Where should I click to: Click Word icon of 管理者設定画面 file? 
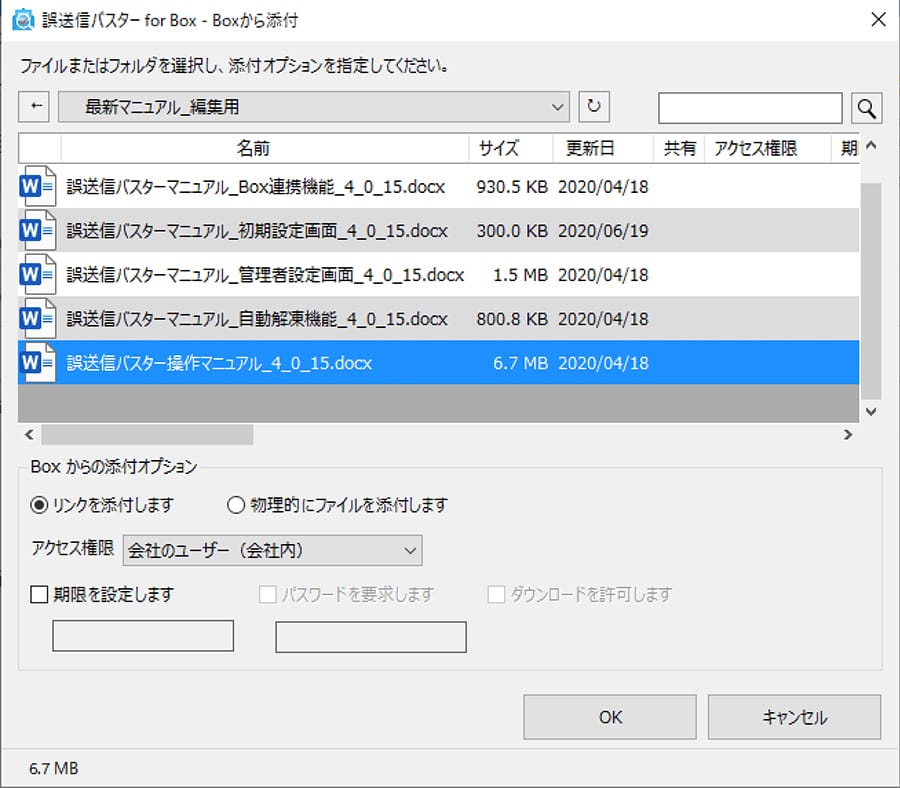38,274
